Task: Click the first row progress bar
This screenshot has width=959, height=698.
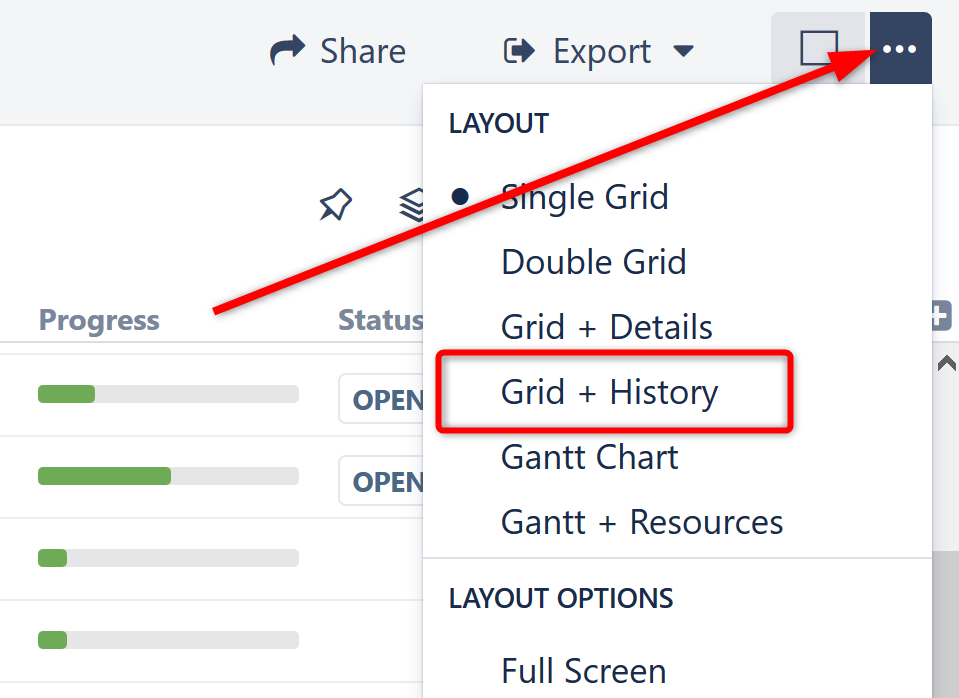Action: [168, 394]
